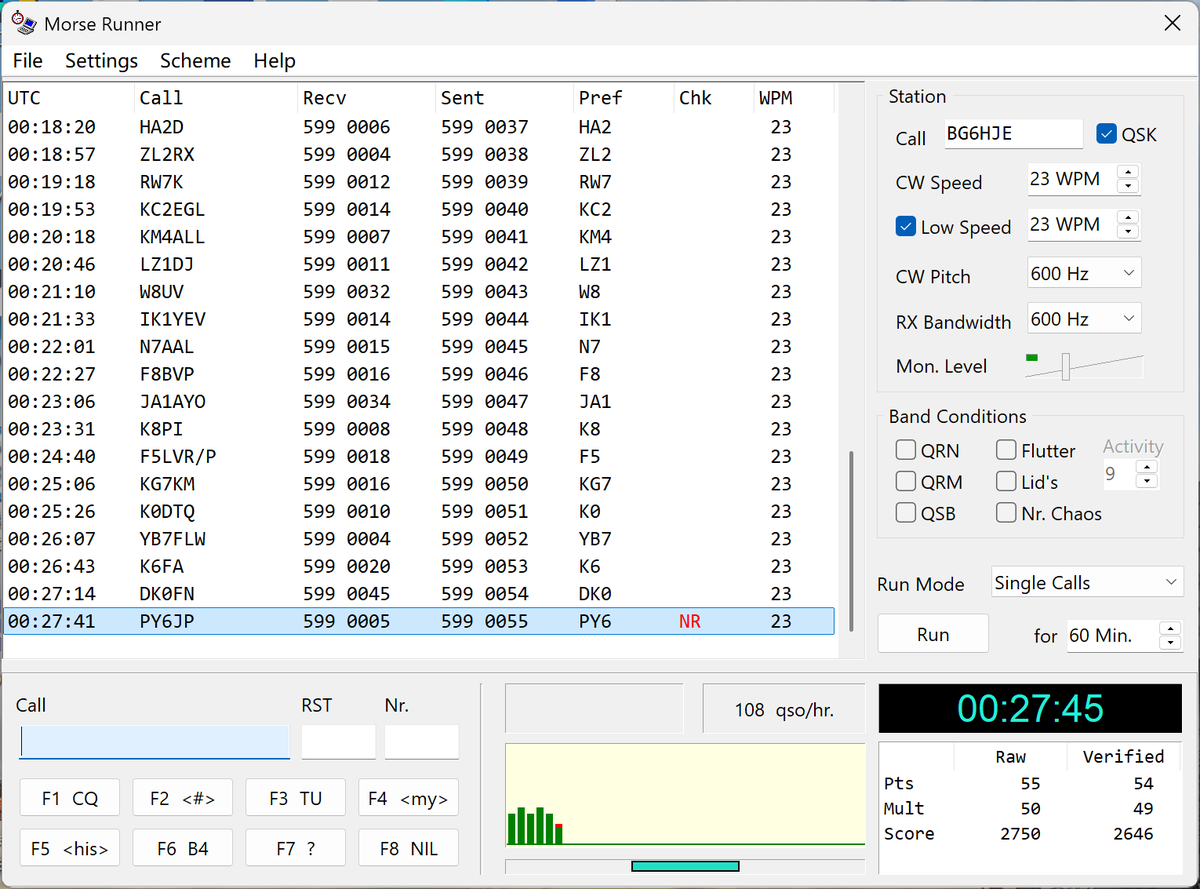This screenshot has width=1200, height=889.
Task: Click the Recv column header
Action: point(367,98)
